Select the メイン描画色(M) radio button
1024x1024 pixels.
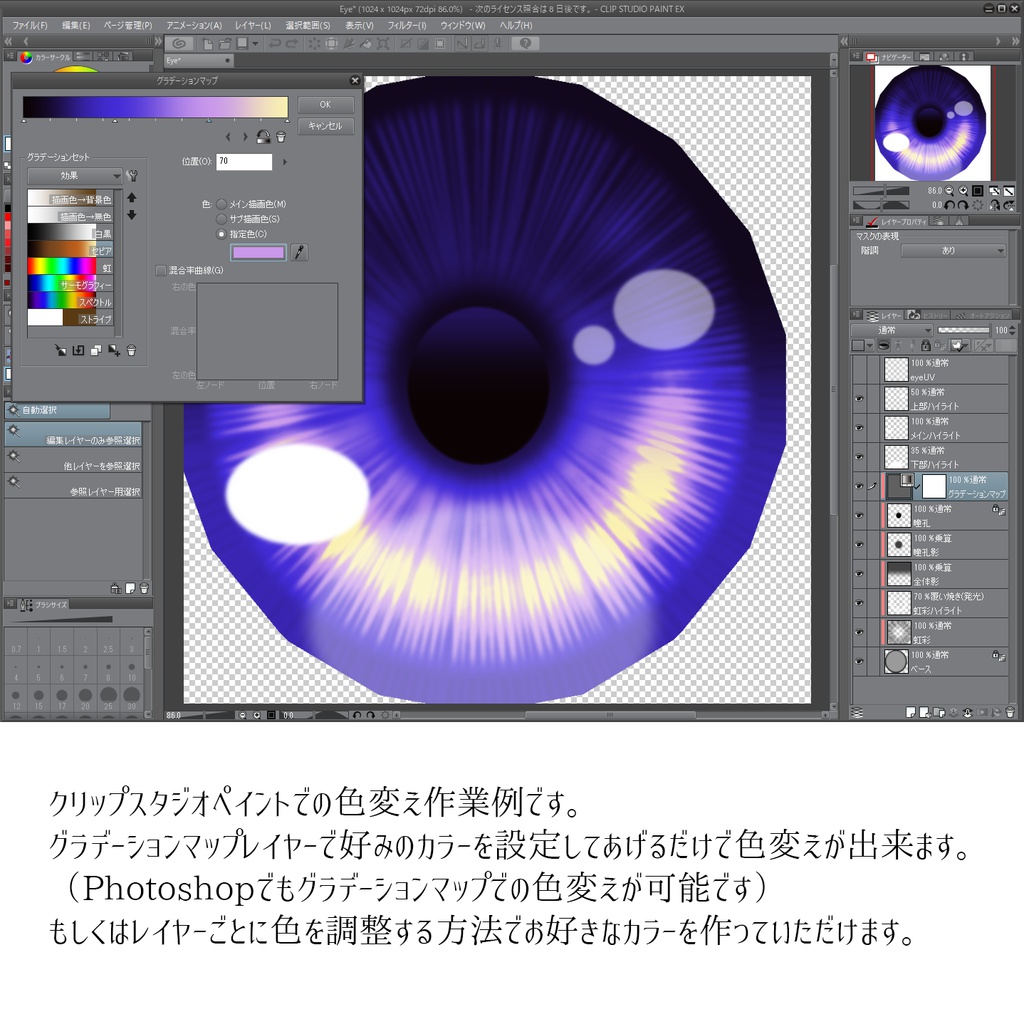221,204
